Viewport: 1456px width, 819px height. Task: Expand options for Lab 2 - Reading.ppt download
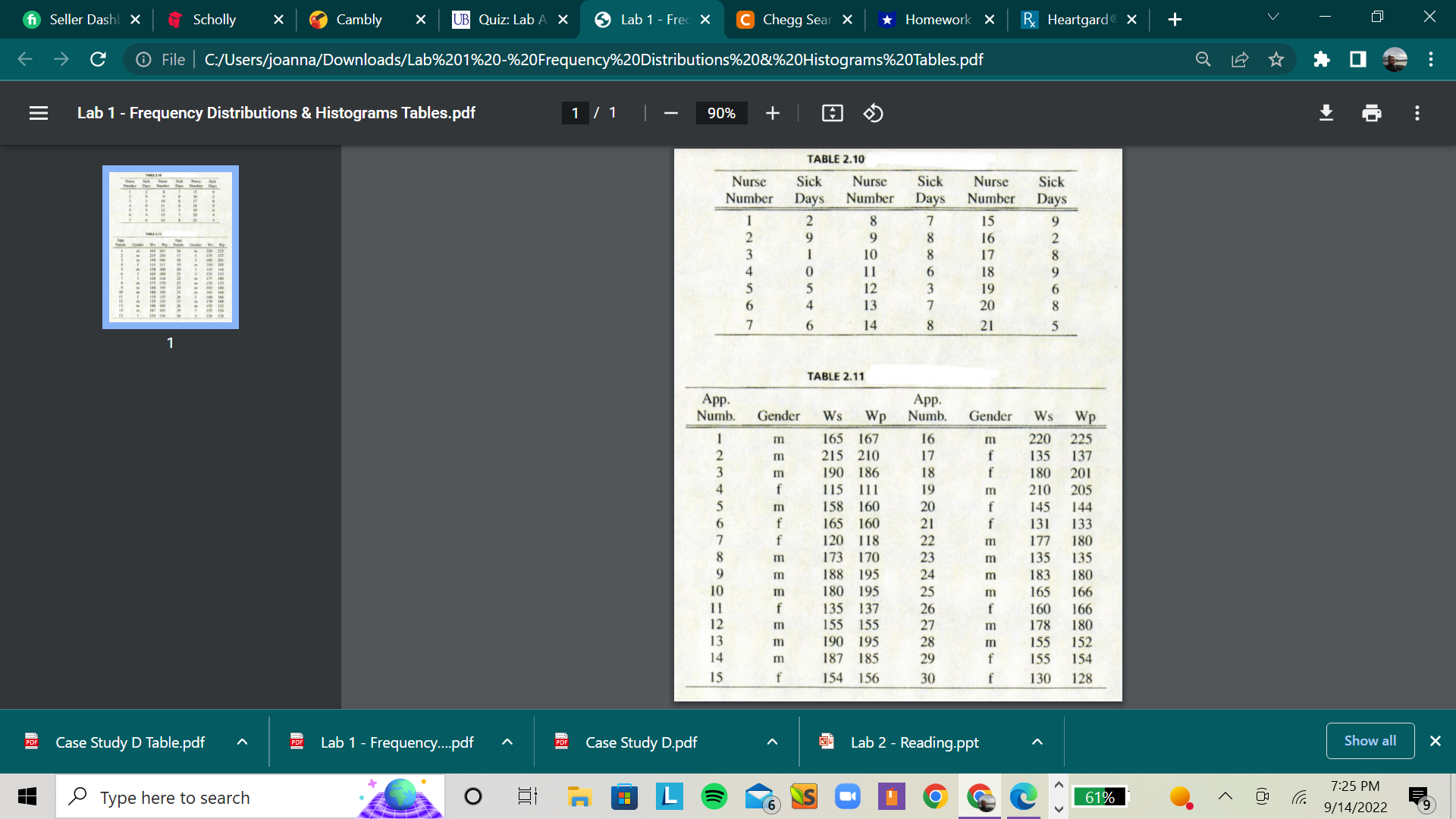coord(1037,742)
